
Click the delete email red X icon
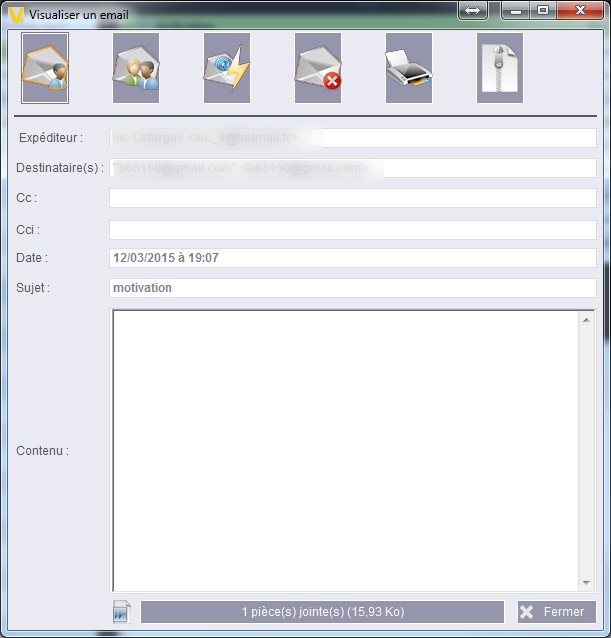[x=318, y=68]
